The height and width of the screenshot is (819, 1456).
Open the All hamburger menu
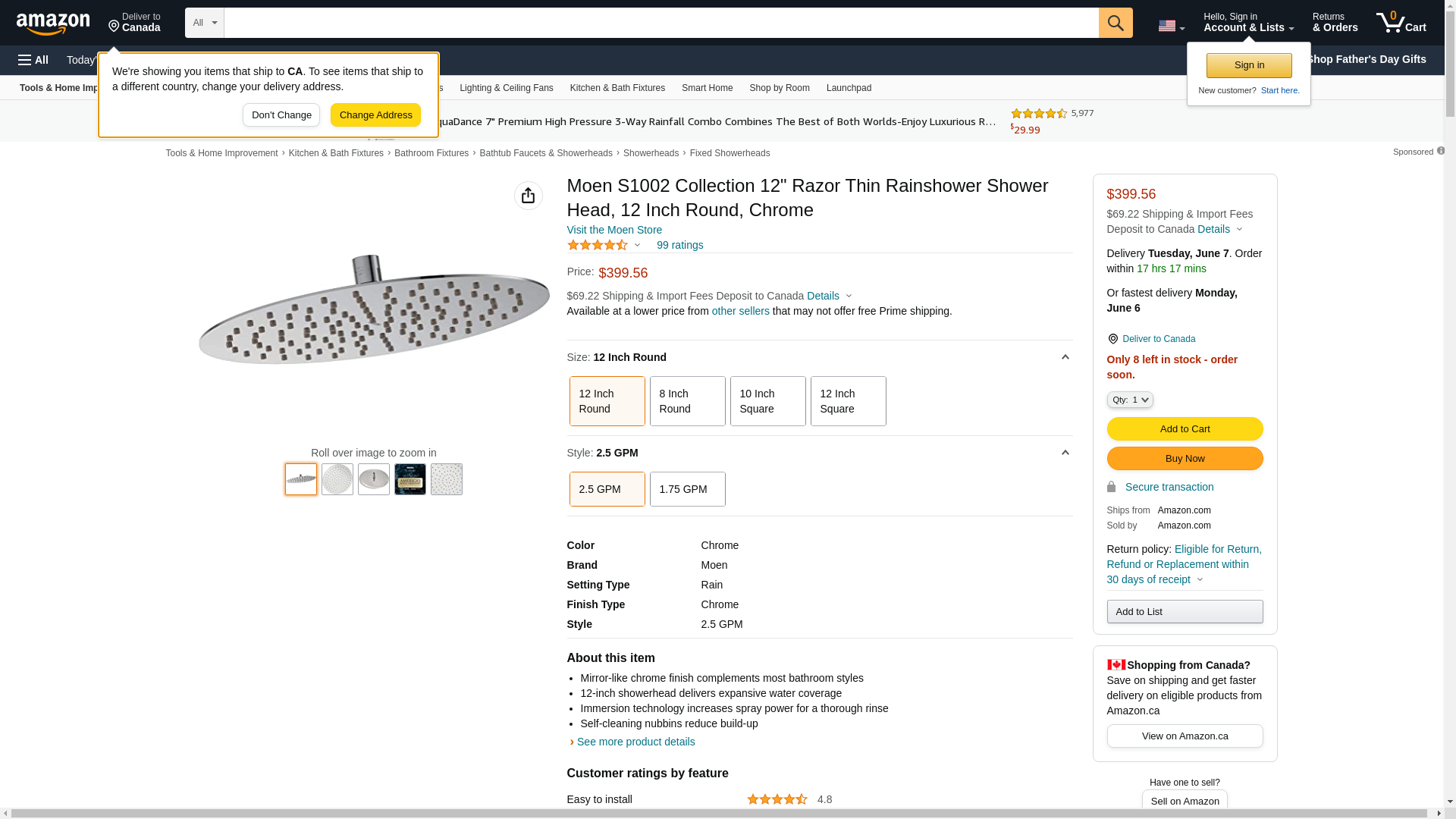[33, 60]
